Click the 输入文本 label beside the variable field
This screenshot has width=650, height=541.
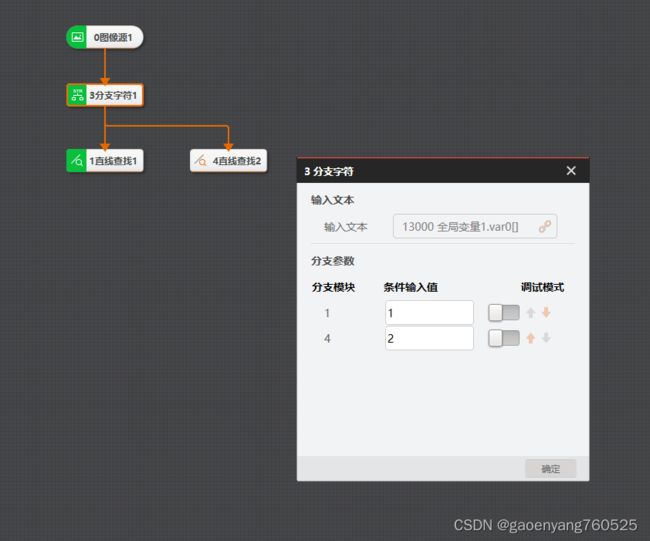tap(345, 227)
